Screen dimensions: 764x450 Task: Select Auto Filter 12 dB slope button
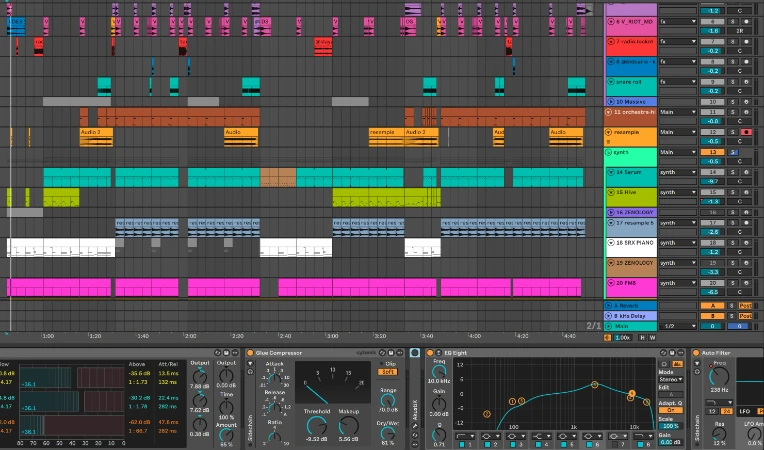pos(712,412)
